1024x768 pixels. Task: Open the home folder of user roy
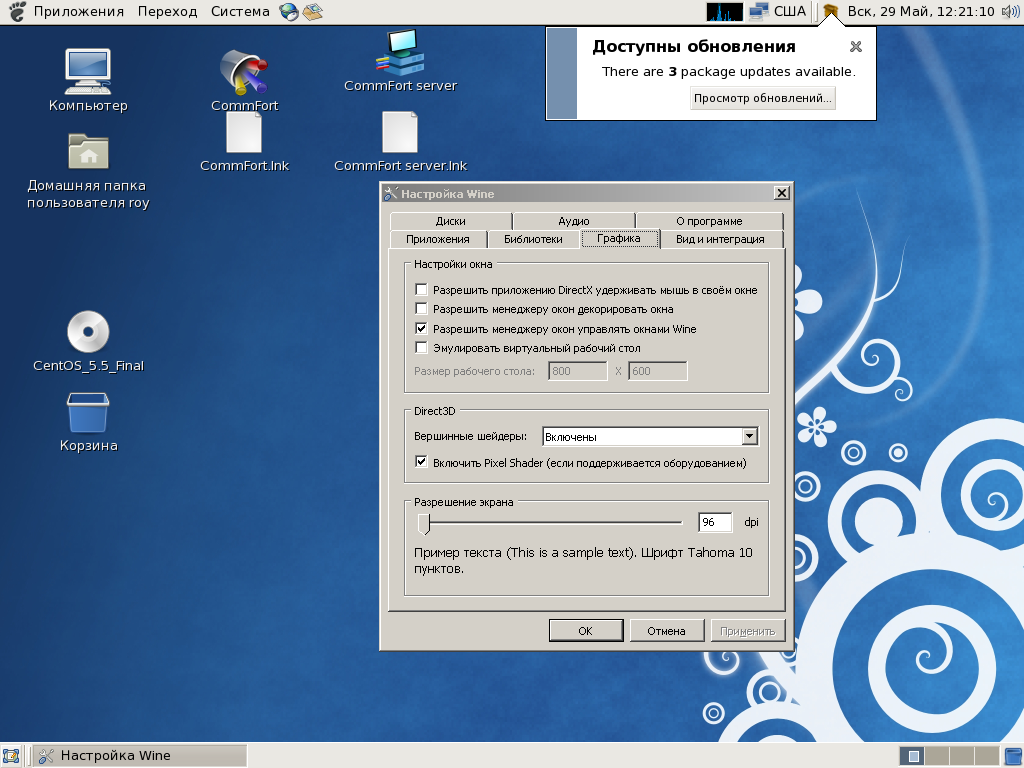[x=88, y=152]
